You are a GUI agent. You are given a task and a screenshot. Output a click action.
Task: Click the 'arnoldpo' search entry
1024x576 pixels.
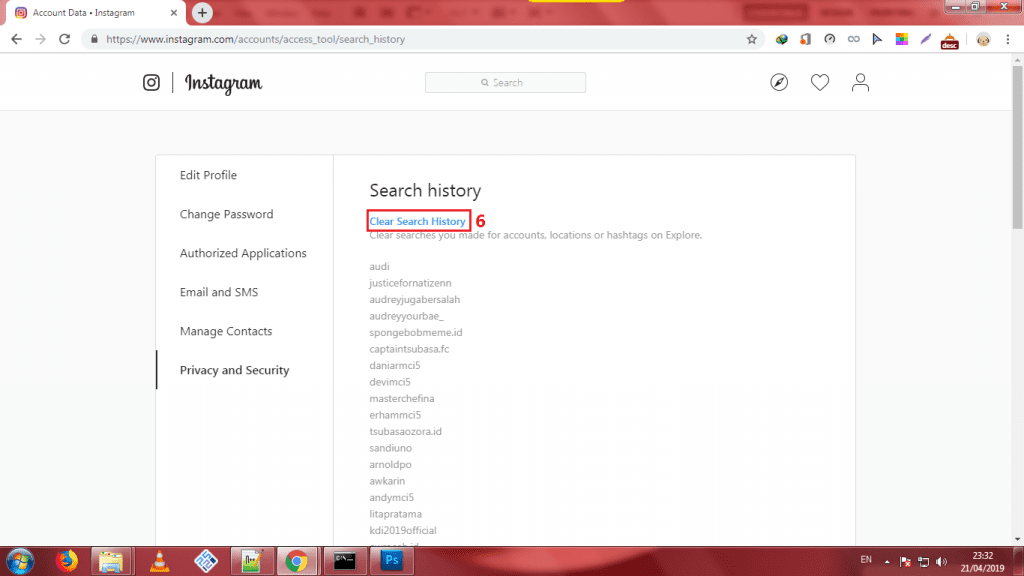[x=390, y=464]
